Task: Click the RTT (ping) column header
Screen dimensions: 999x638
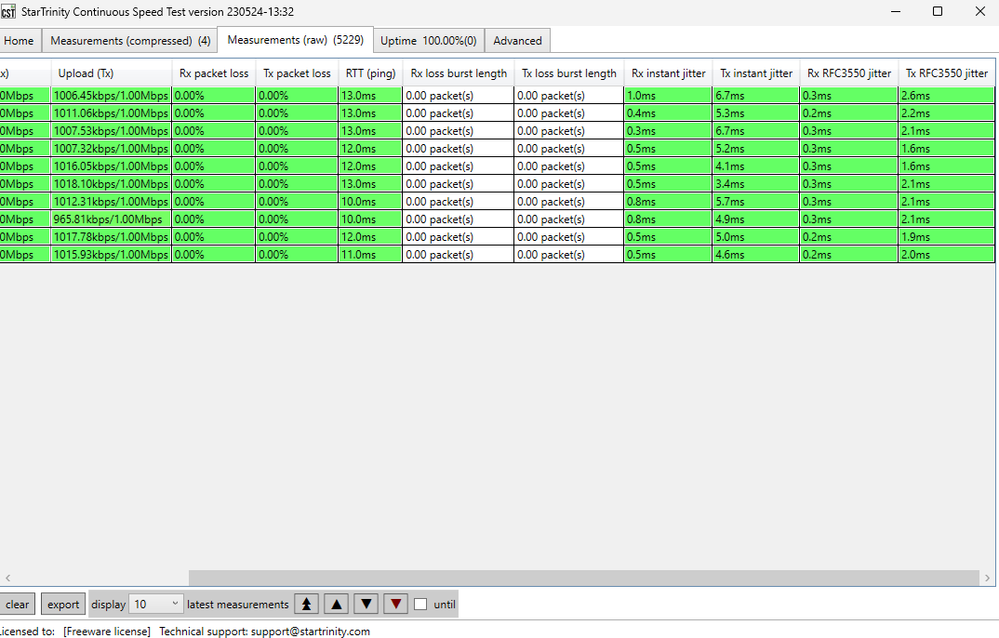Action: (x=371, y=73)
